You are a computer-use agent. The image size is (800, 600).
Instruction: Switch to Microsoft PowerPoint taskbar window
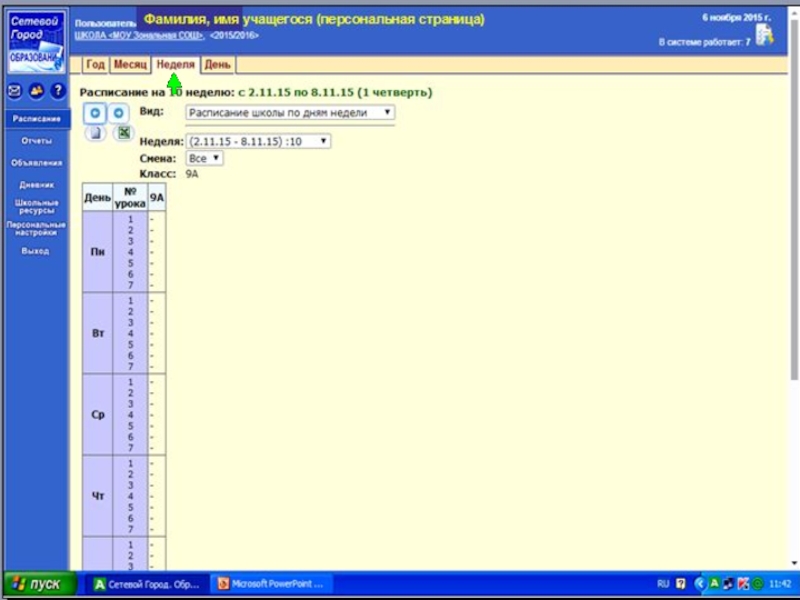(x=271, y=584)
